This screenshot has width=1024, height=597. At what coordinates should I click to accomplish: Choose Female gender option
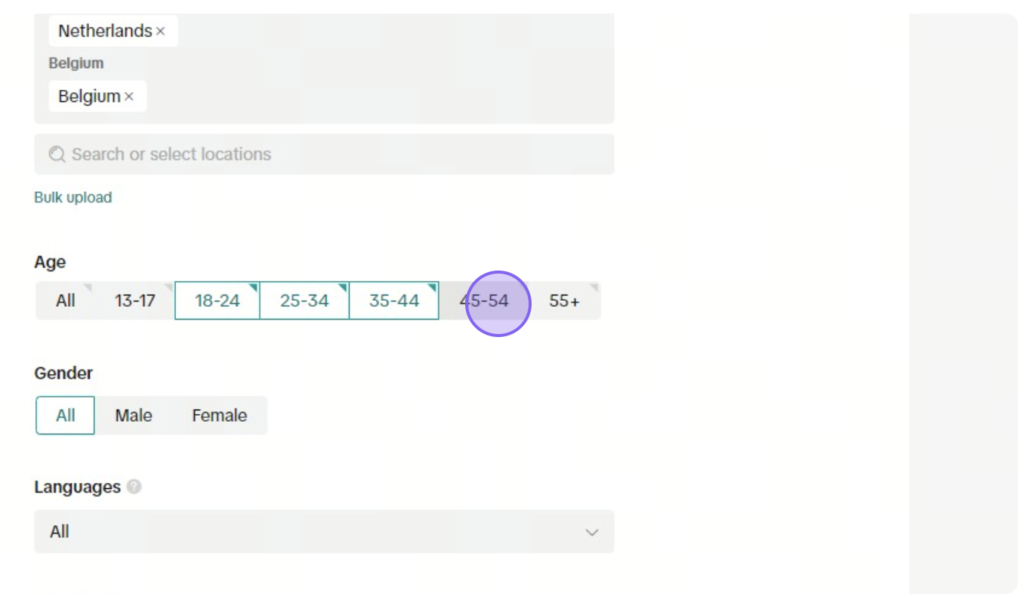(x=219, y=415)
